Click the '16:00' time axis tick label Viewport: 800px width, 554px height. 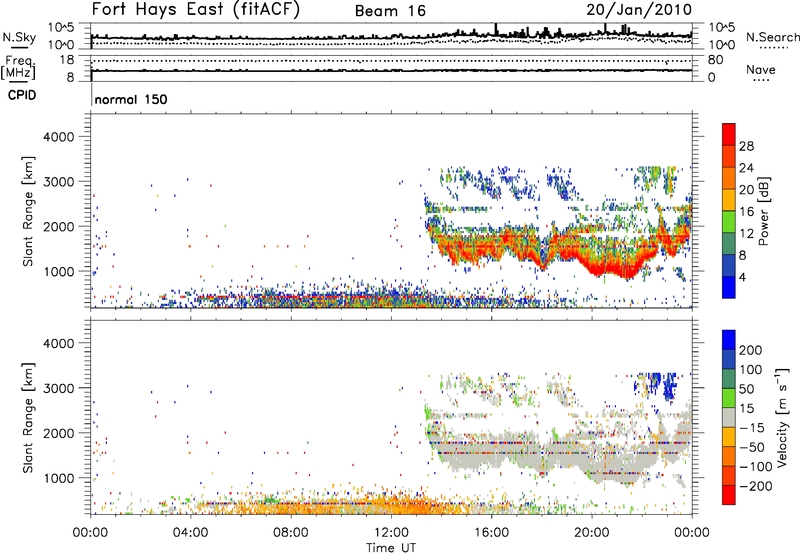click(x=491, y=533)
